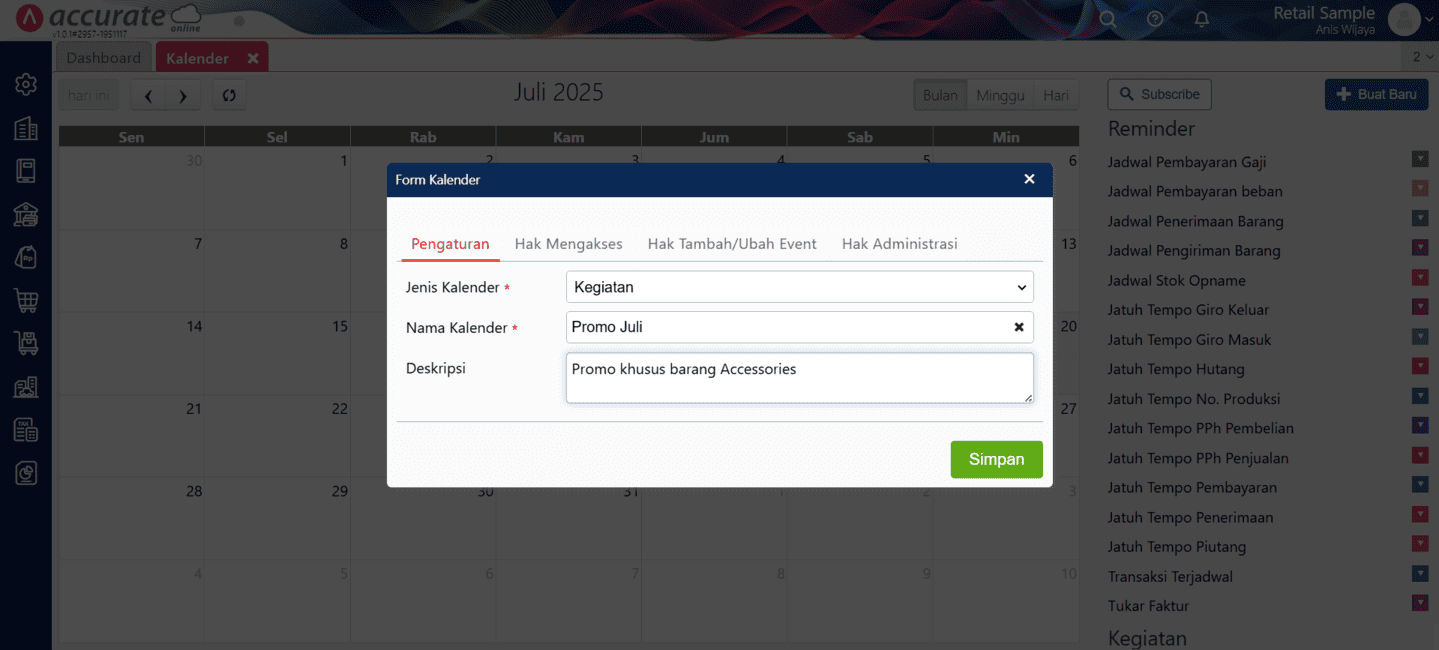The width and height of the screenshot is (1439, 650).
Task: Clear the Nama Kalender field with the X
Action: click(x=1018, y=327)
